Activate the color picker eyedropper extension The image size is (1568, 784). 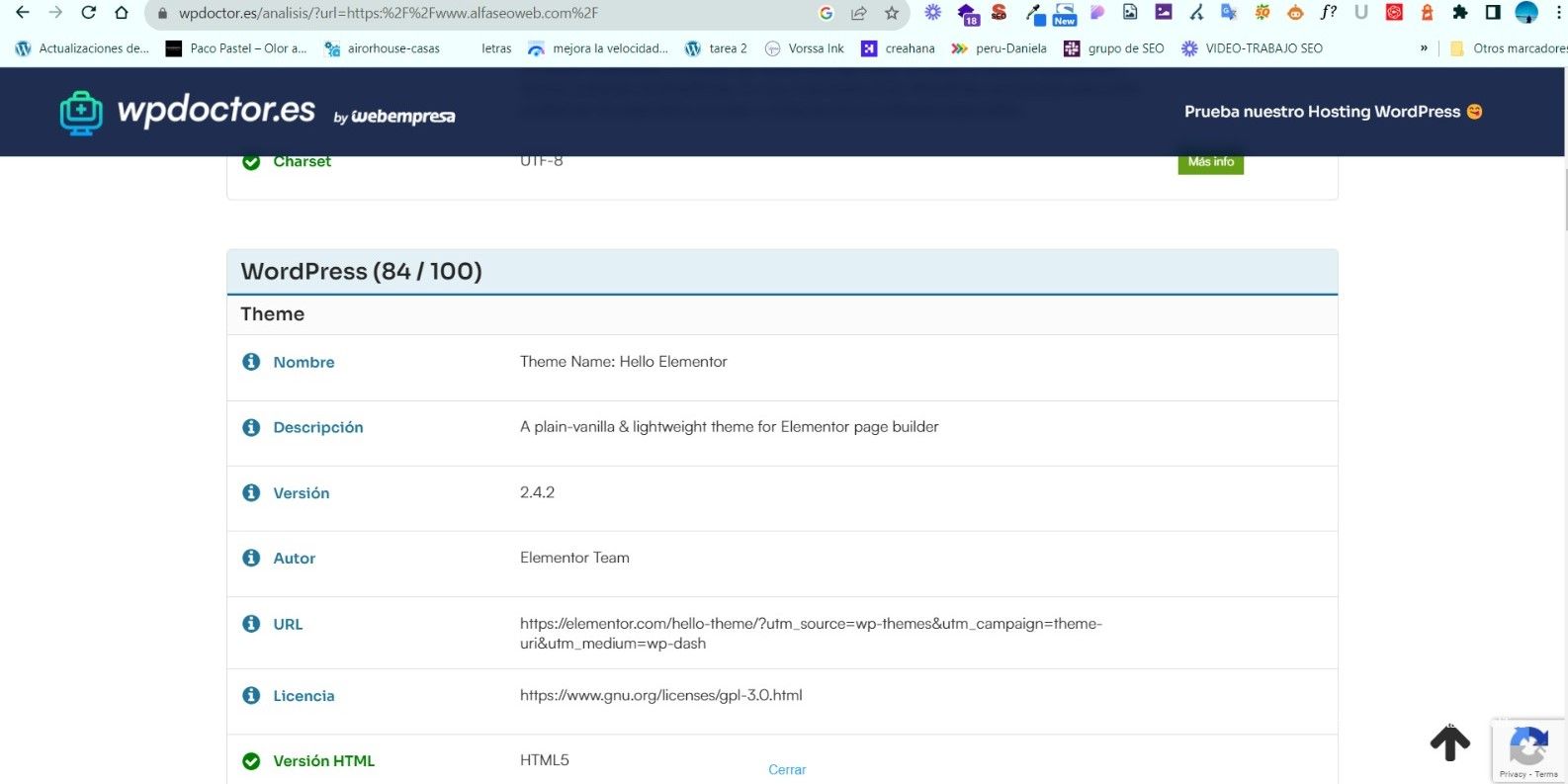(x=1033, y=14)
